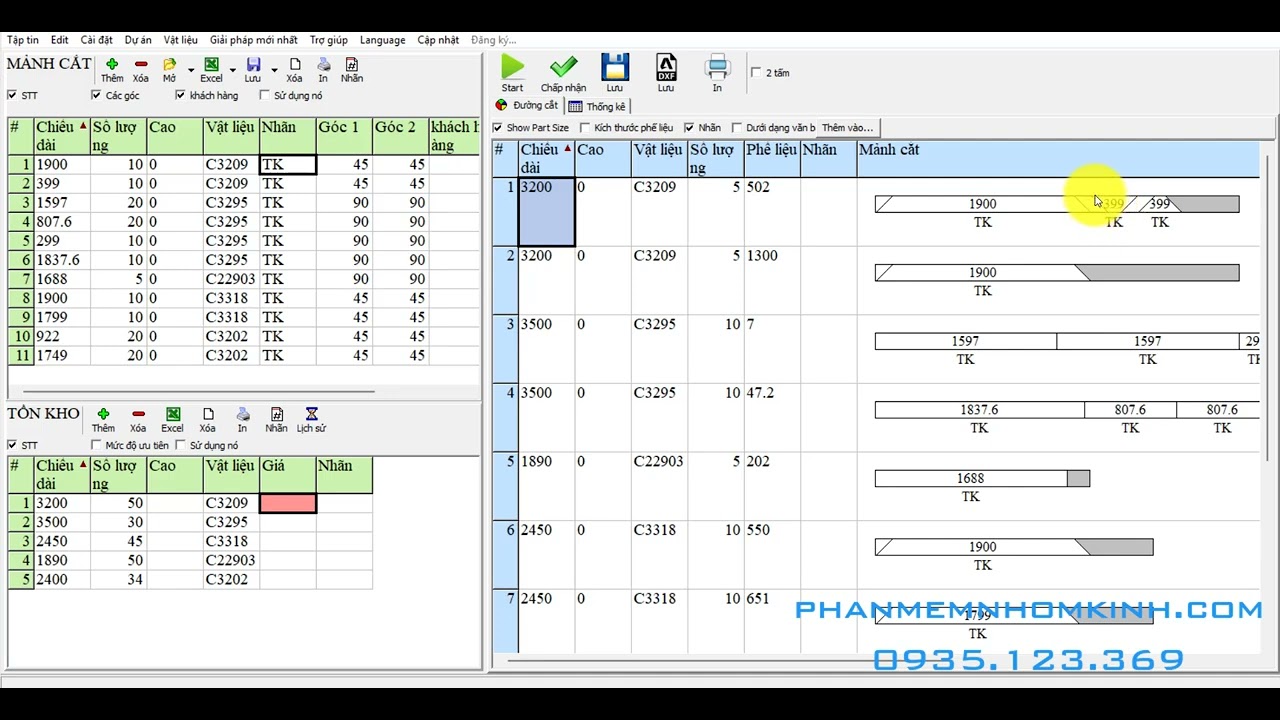1280x720 pixels.
Task: Click the 1688 part bar in cutting diagram
Action: click(x=970, y=479)
